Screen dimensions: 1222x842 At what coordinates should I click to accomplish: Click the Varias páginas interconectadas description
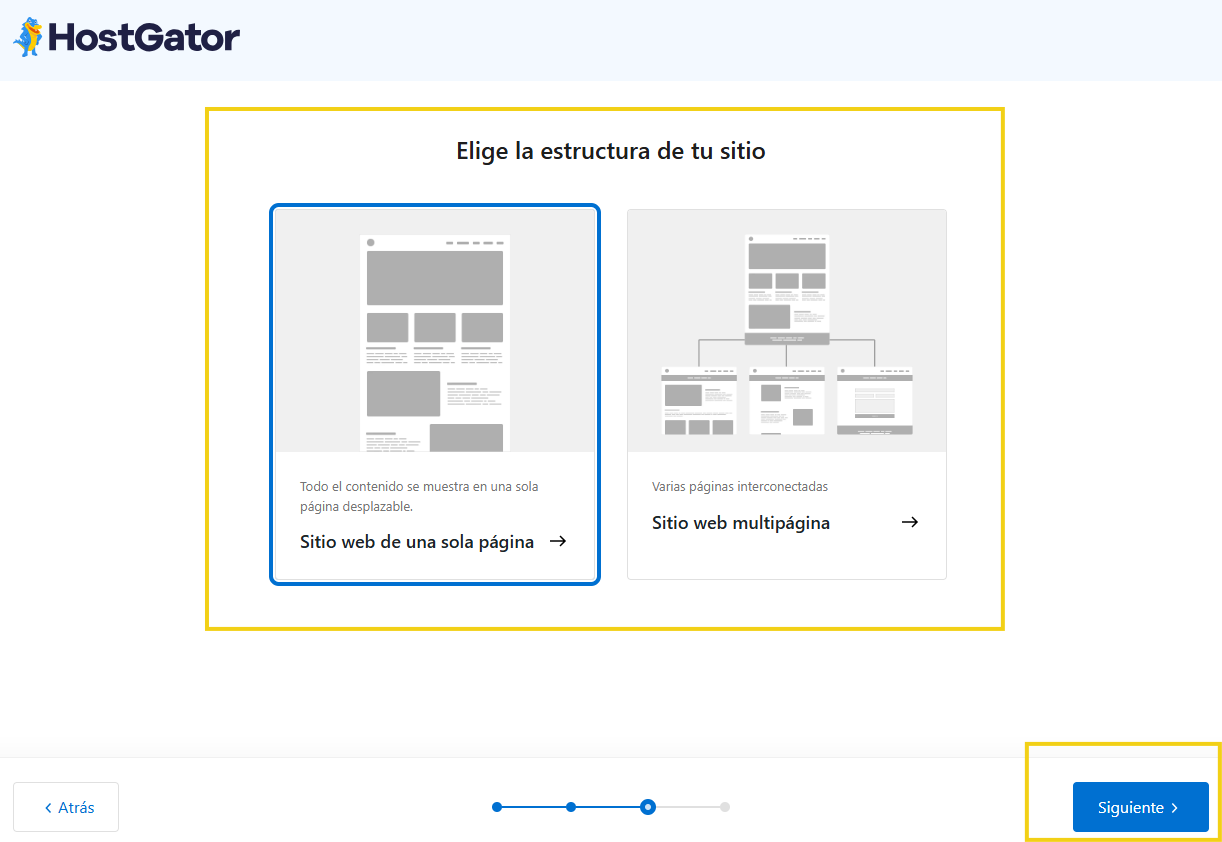pyautogui.click(x=740, y=487)
